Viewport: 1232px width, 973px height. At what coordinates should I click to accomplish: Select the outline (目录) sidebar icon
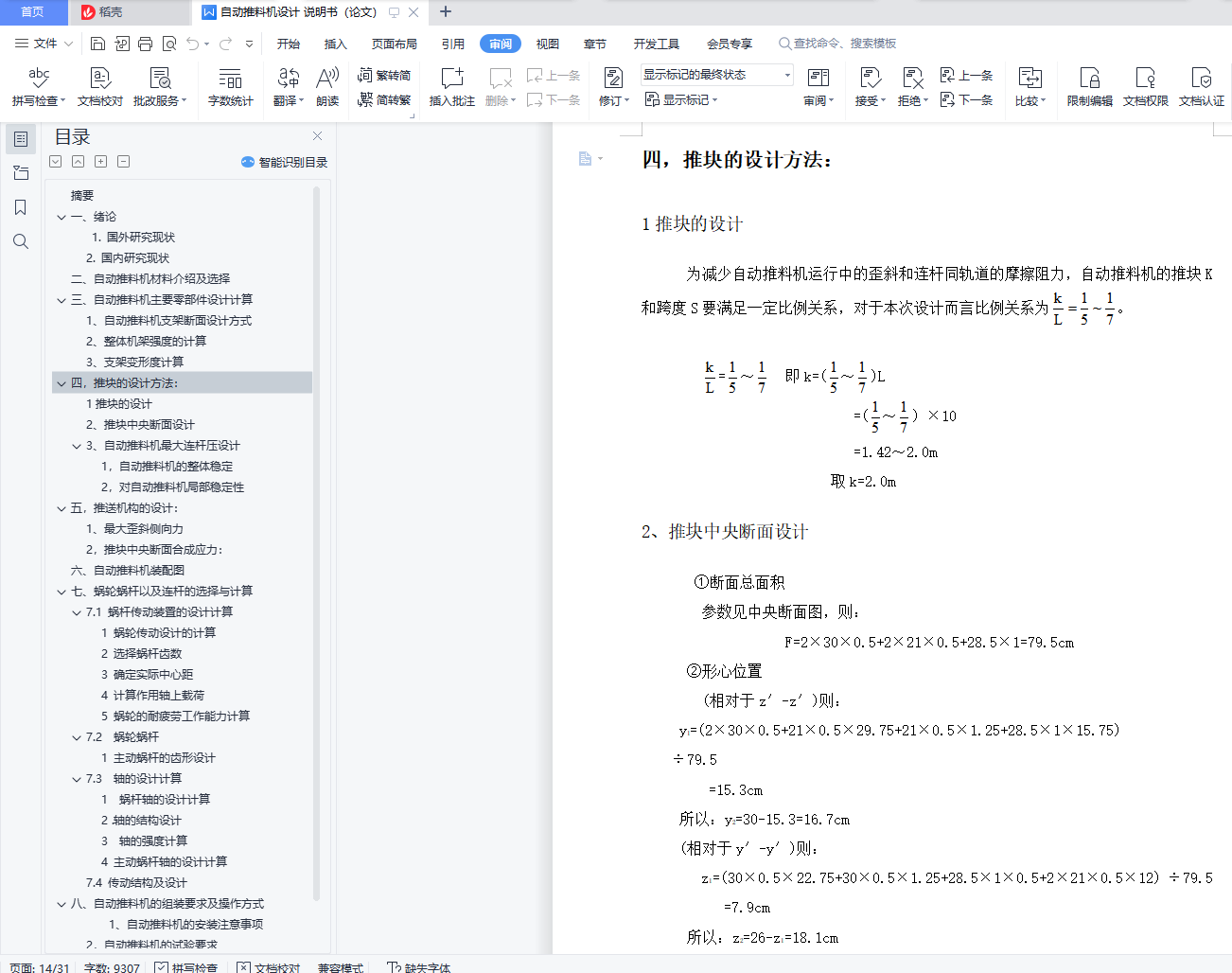21,139
